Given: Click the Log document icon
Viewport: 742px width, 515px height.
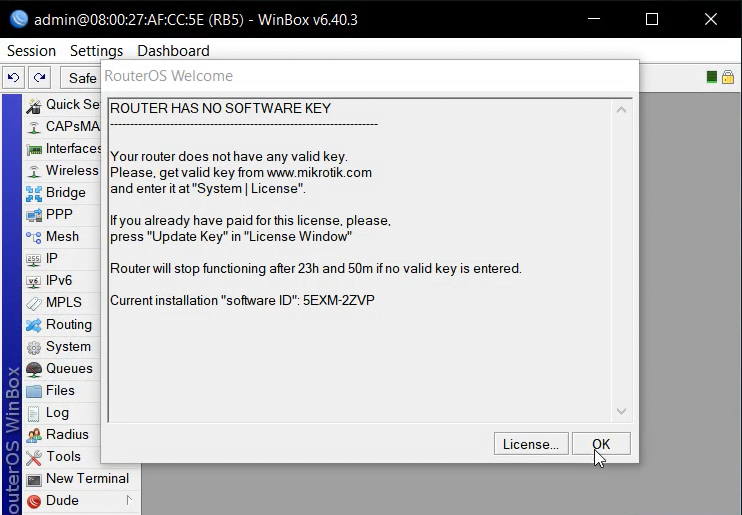Looking at the screenshot, I should tap(34, 413).
